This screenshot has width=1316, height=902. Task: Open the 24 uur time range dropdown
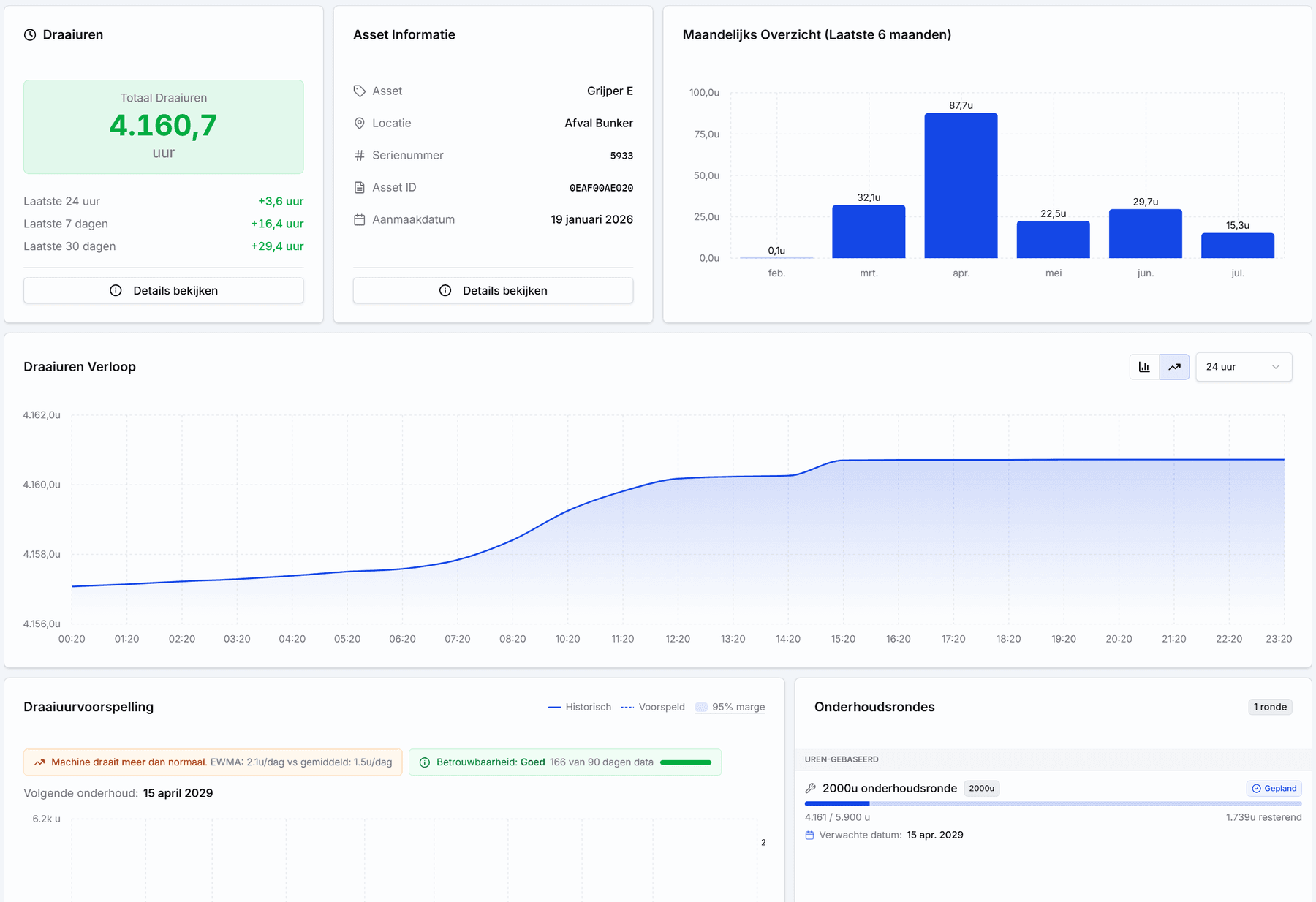tap(1244, 367)
